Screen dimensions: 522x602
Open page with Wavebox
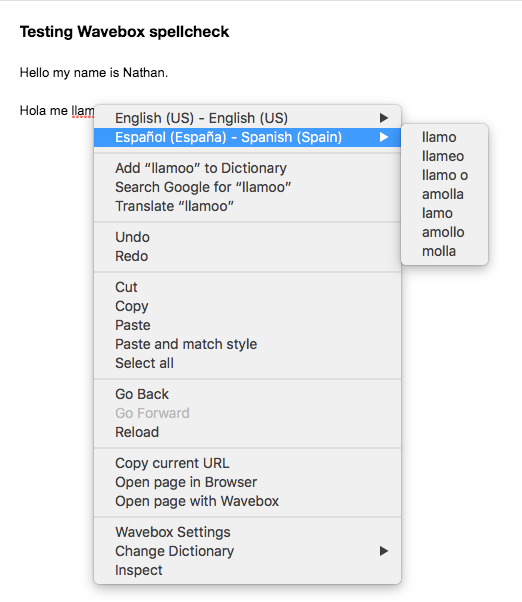(247, 501)
